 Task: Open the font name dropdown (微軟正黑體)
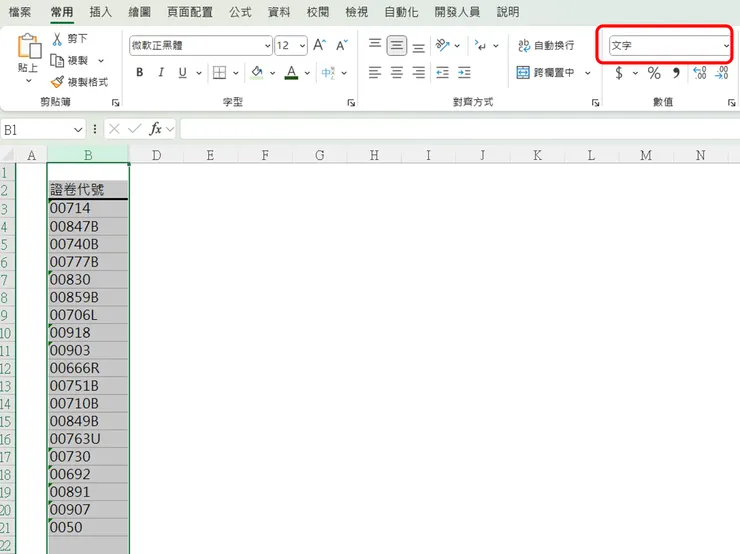pos(268,46)
